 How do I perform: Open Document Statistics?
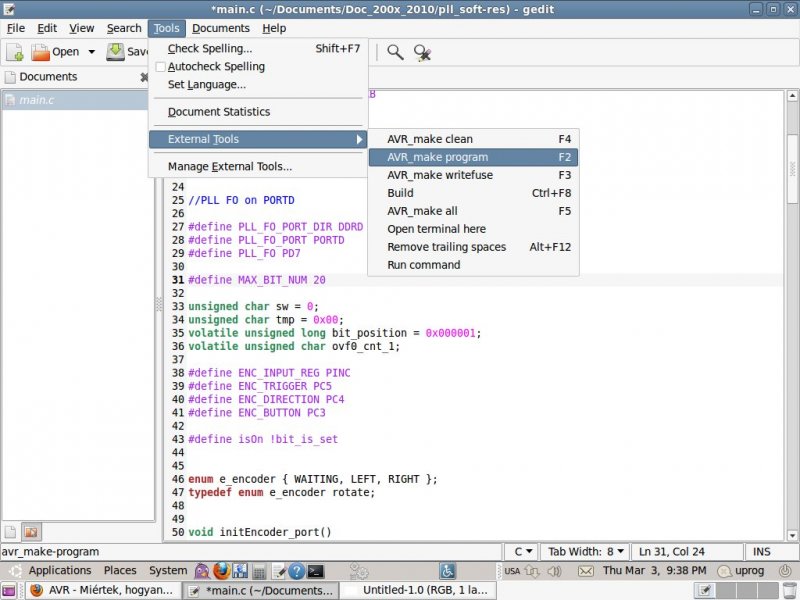pos(258,112)
